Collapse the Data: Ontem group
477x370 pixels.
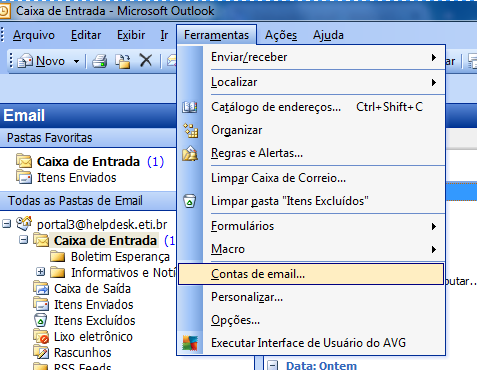point(273,366)
